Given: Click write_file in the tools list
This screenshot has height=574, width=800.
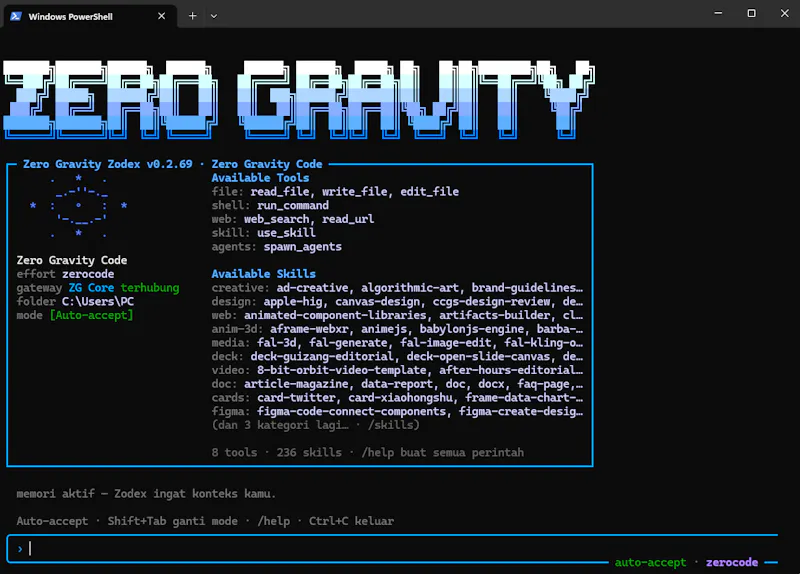Looking at the screenshot, I should click(x=355, y=192).
